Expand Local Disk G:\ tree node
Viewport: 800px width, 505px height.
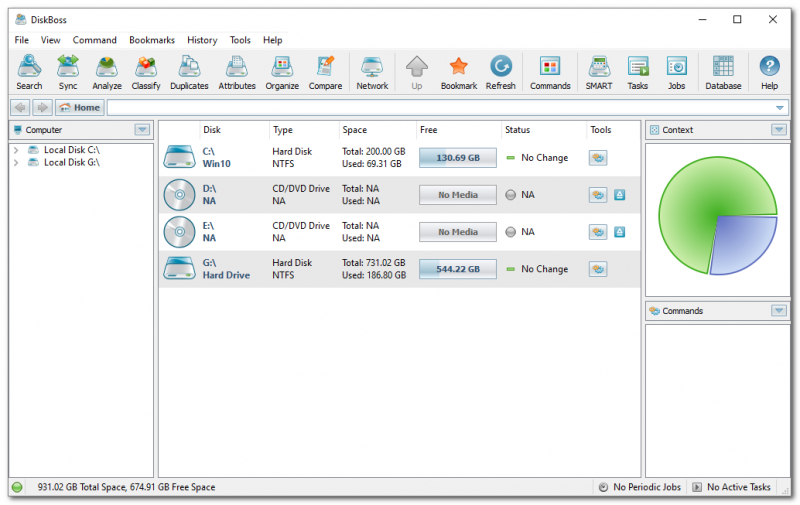click(x=16, y=162)
